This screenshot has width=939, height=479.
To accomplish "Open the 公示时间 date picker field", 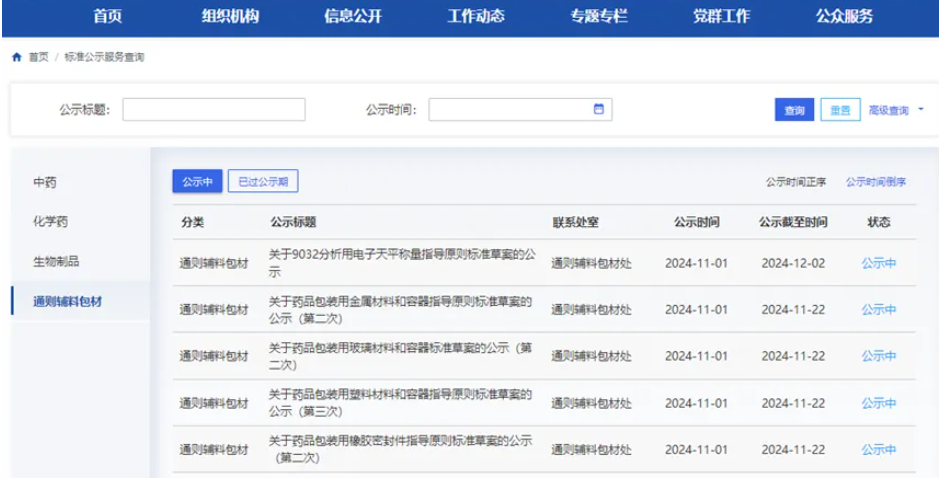I will click(x=510, y=110).
